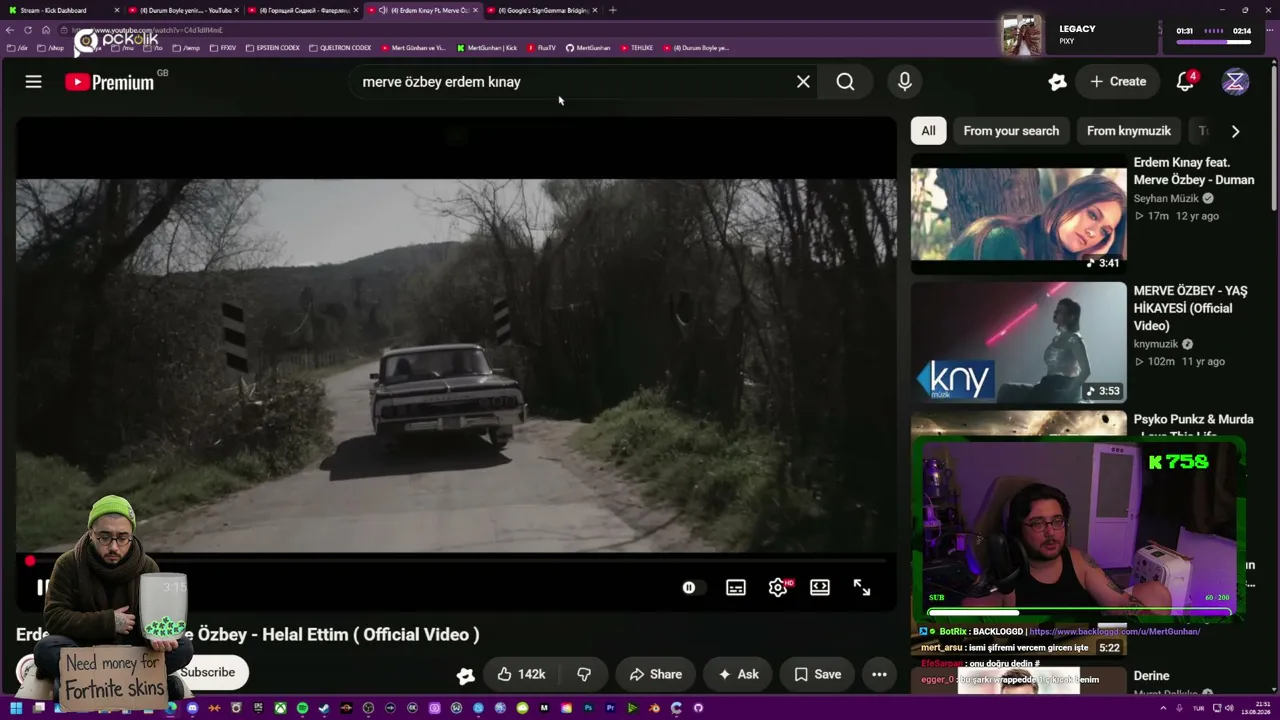Clear the search box text
This screenshot has height=720, width=1280.
coord(803,82)
